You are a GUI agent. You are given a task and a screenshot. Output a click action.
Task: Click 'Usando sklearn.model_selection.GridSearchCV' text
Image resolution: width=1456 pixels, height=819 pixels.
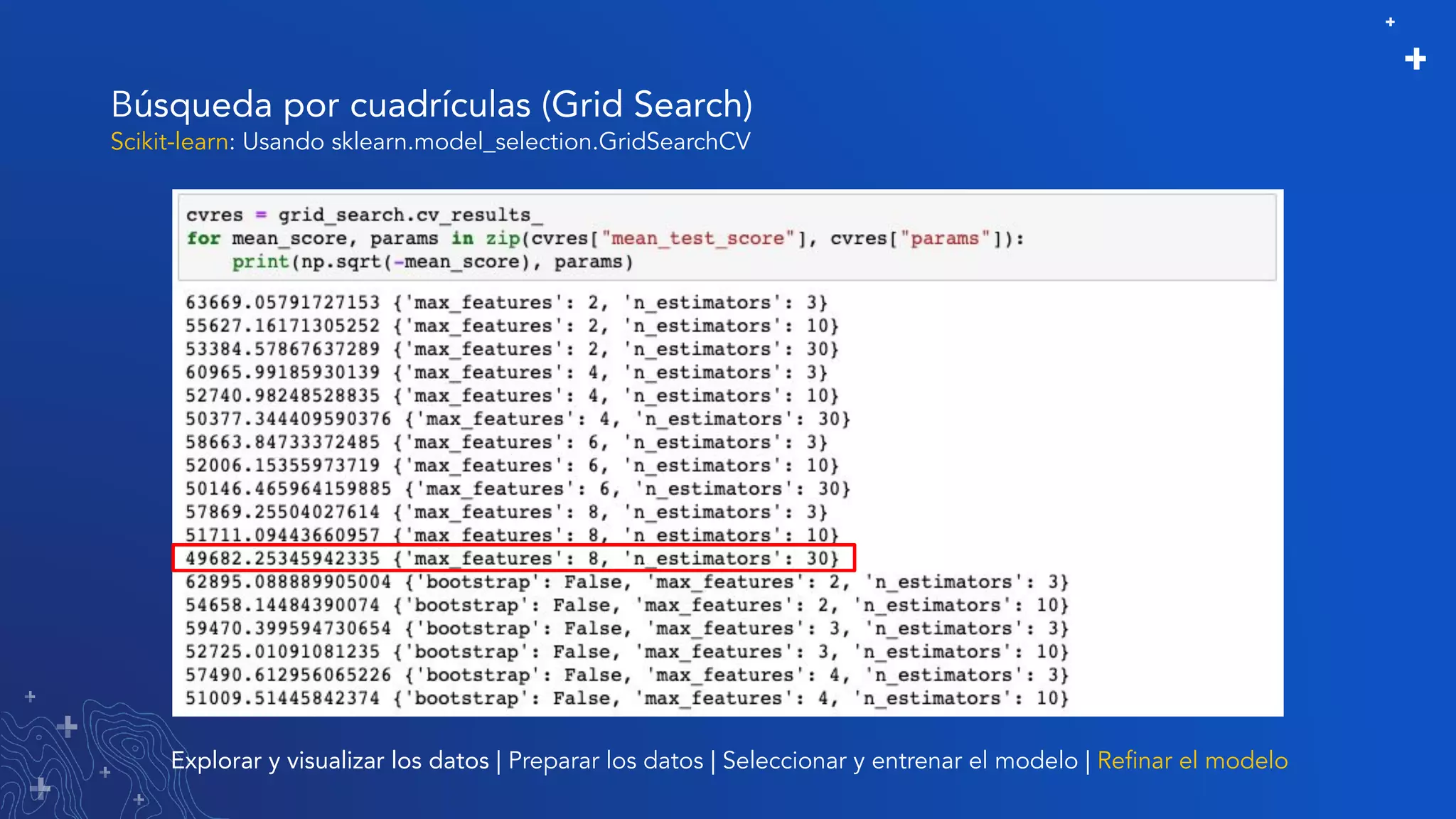tap(496, 141)
